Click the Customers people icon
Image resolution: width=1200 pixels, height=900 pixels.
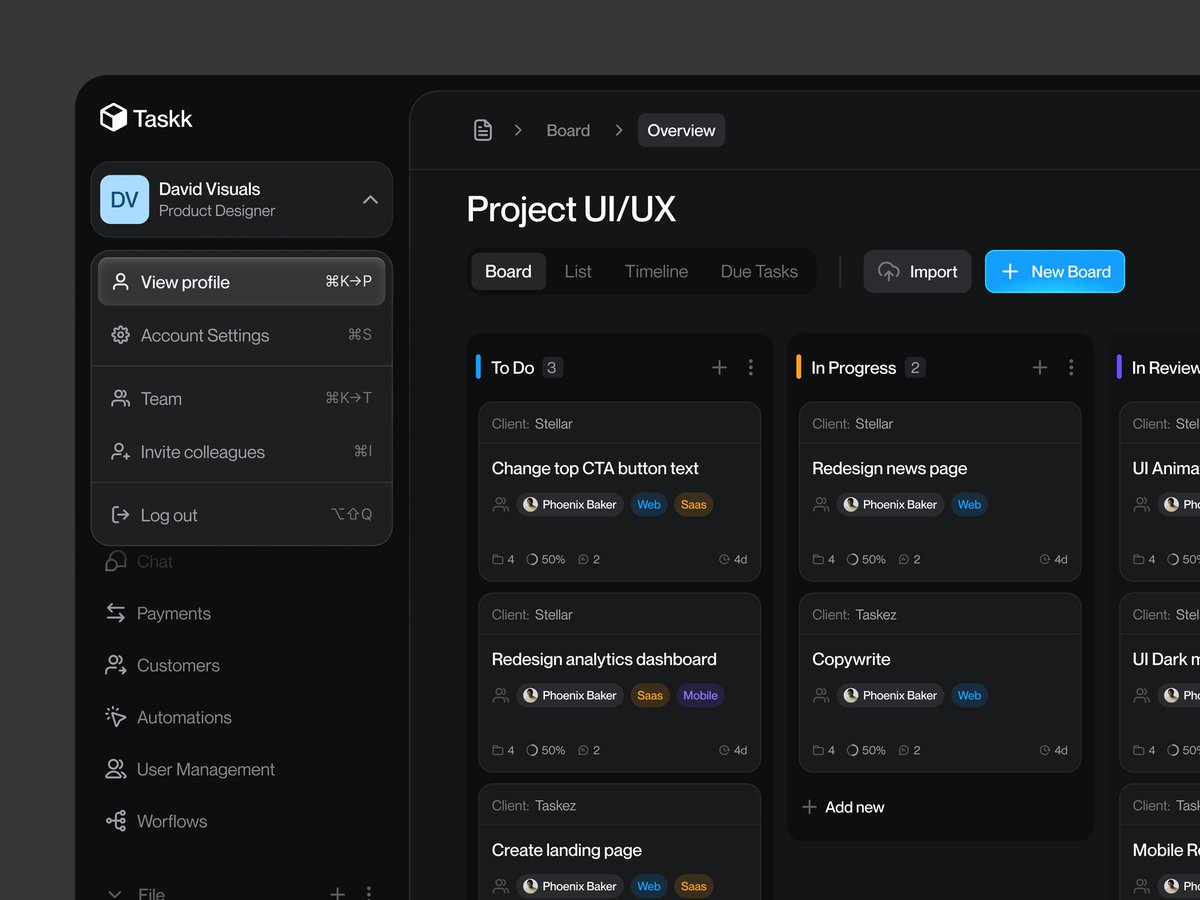pyautogui.click(x=116, y=665)
